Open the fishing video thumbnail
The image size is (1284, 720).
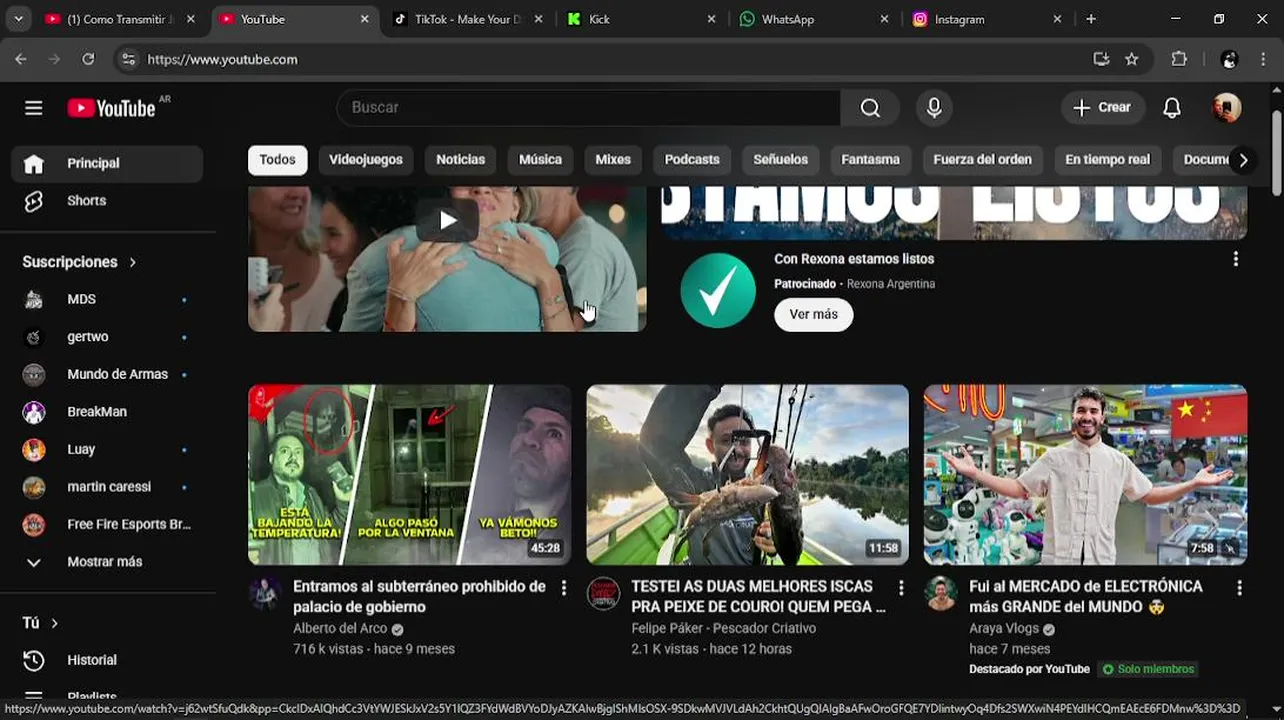(x=747, y=475)
